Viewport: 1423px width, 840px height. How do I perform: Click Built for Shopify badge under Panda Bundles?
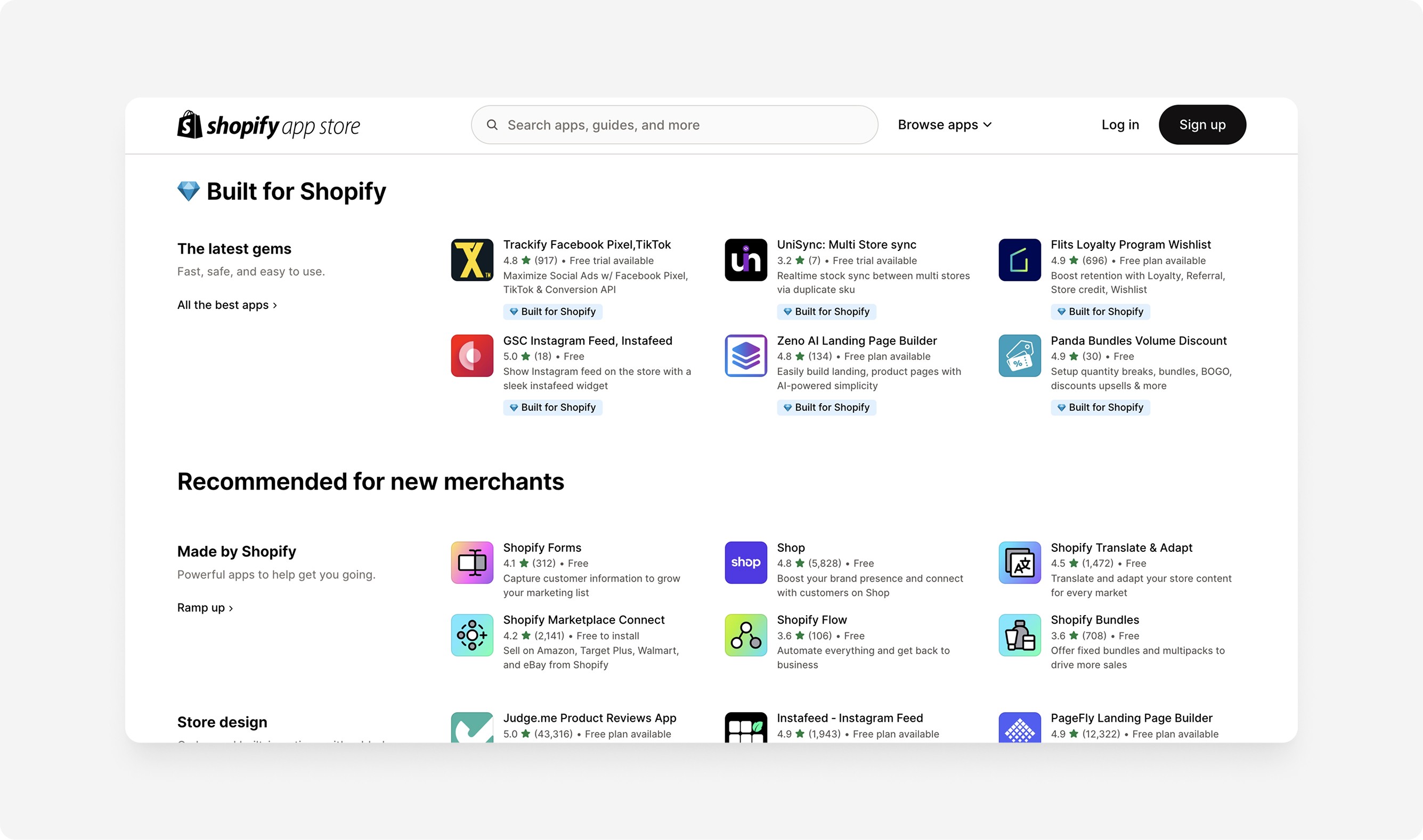tap(1100, 407)
